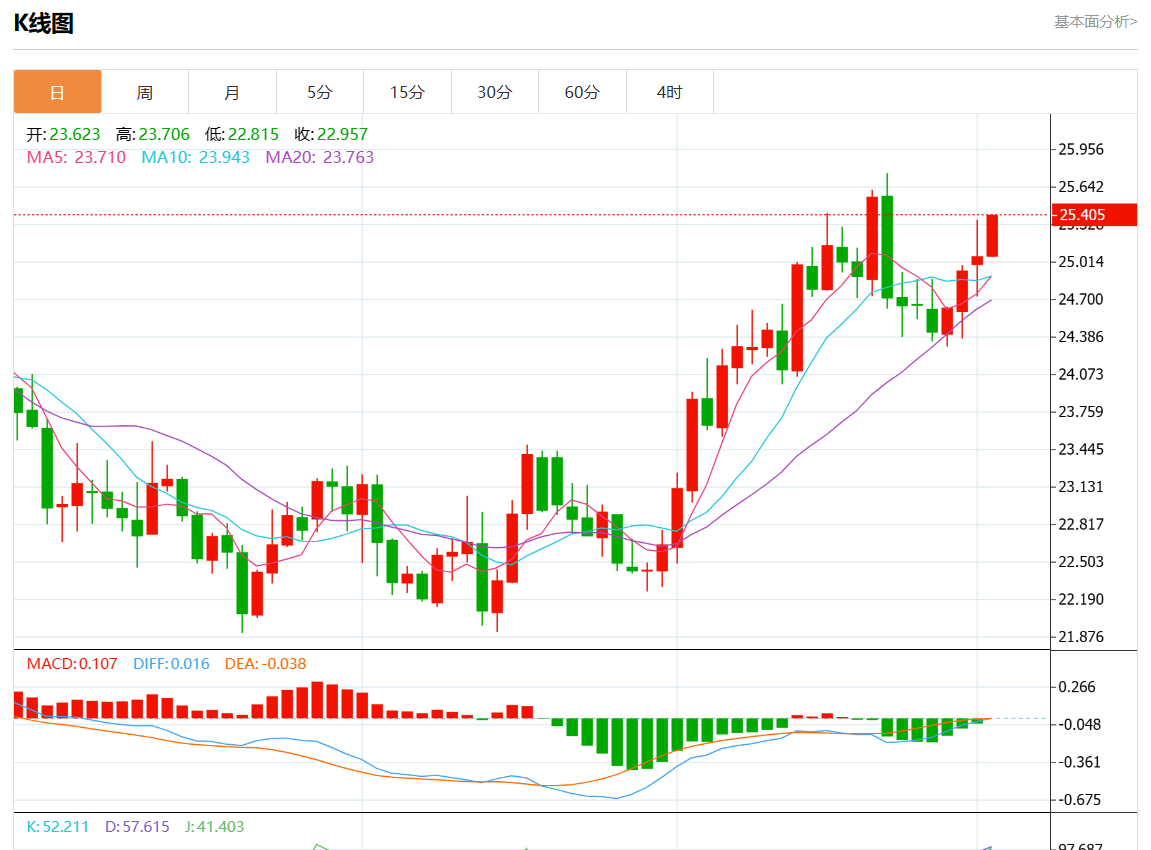This screenshot has width=1151, height=850.
Task: Click the 0.266 MACD axis label
Action: [x=1076, y=687]
